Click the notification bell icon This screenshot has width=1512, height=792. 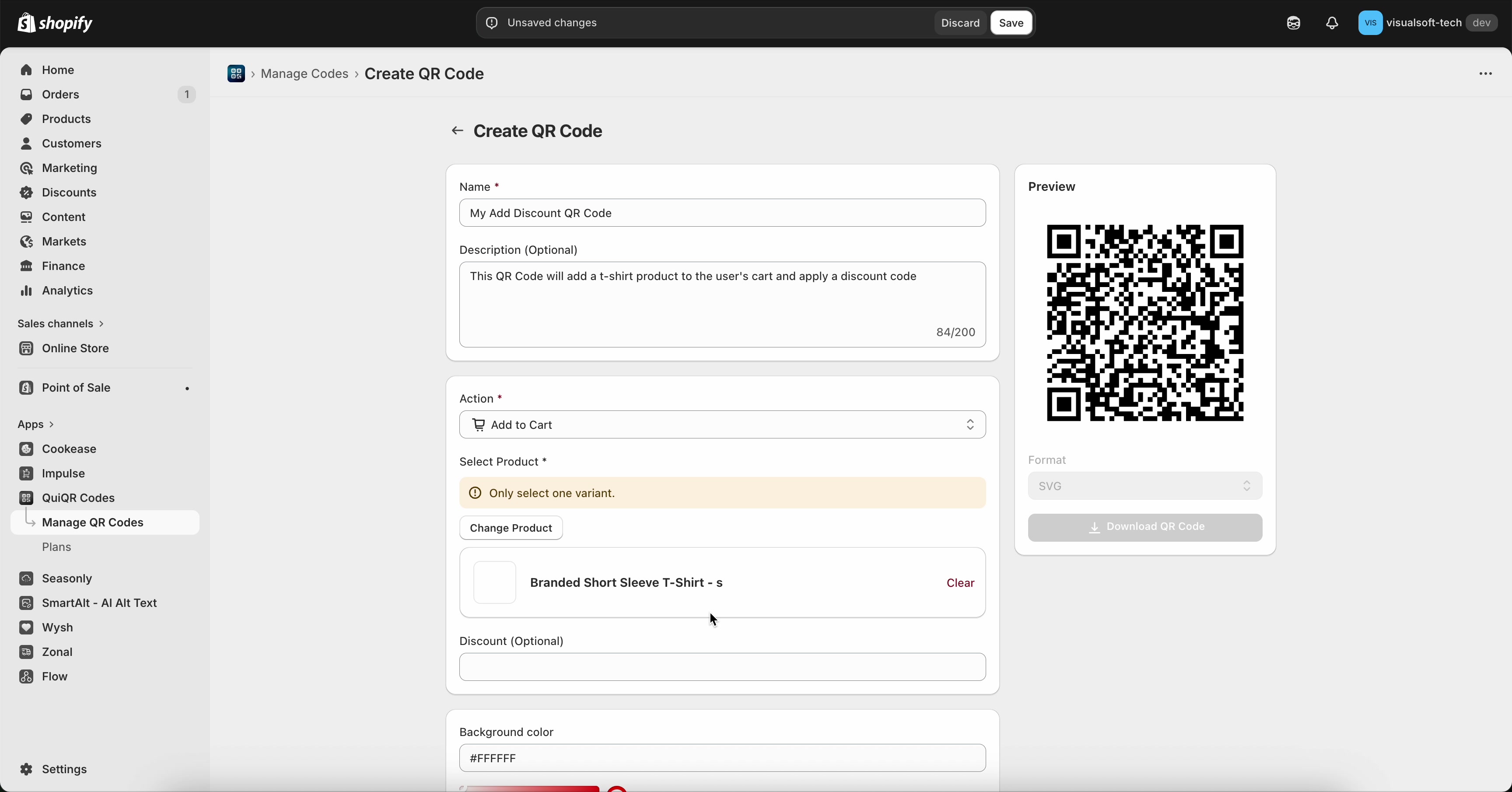point(1331,23)
